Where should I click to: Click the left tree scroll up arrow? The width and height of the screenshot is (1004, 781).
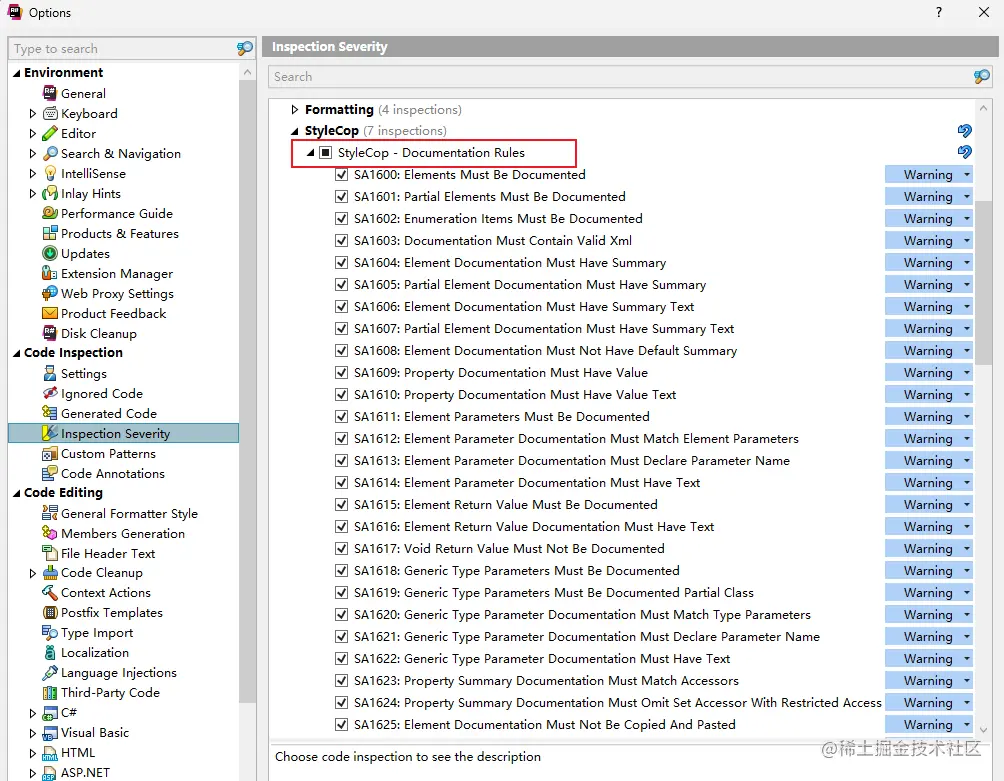point(247,72)
